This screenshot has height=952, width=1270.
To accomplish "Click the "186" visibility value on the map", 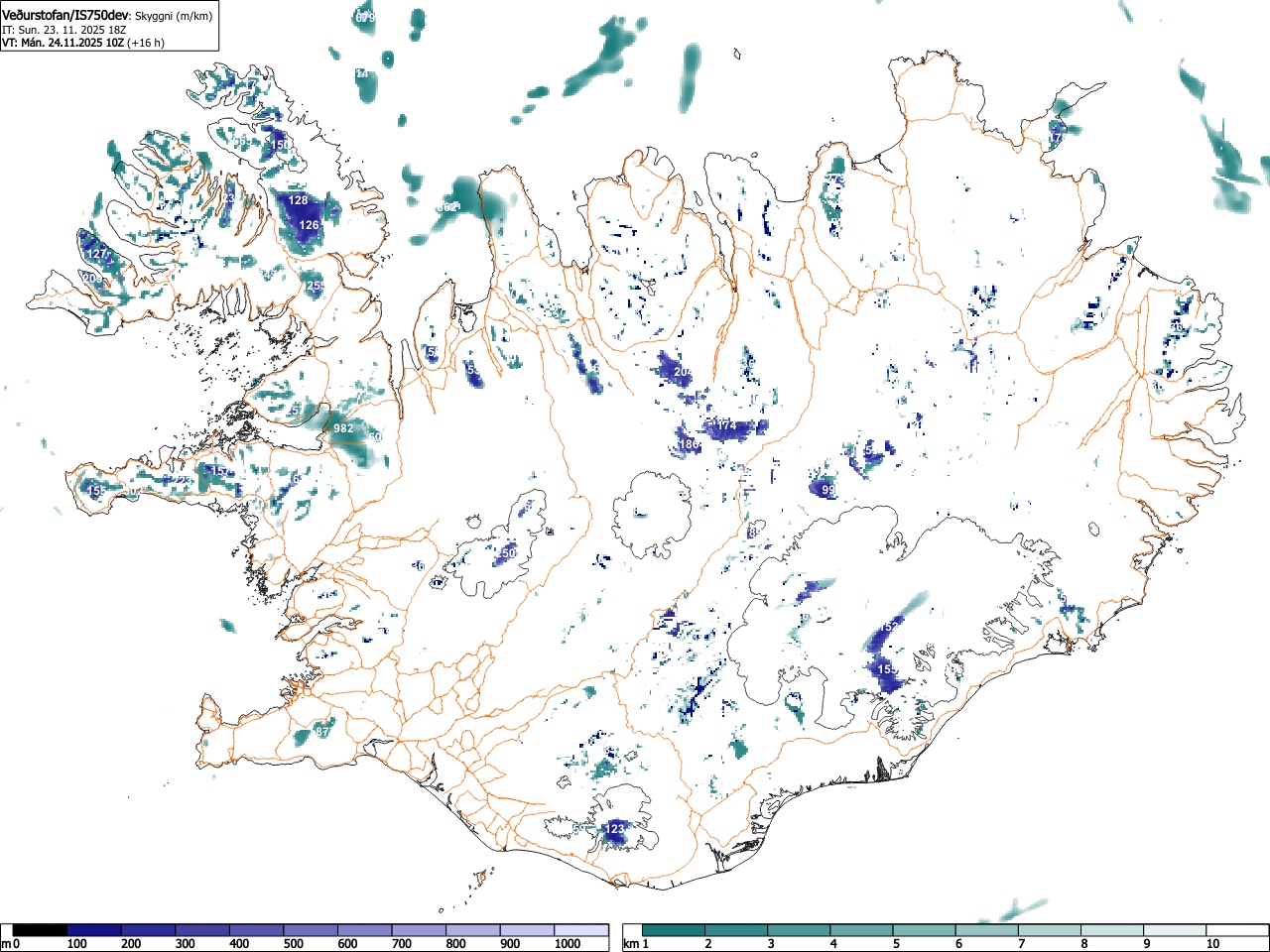I will [689, 444].
